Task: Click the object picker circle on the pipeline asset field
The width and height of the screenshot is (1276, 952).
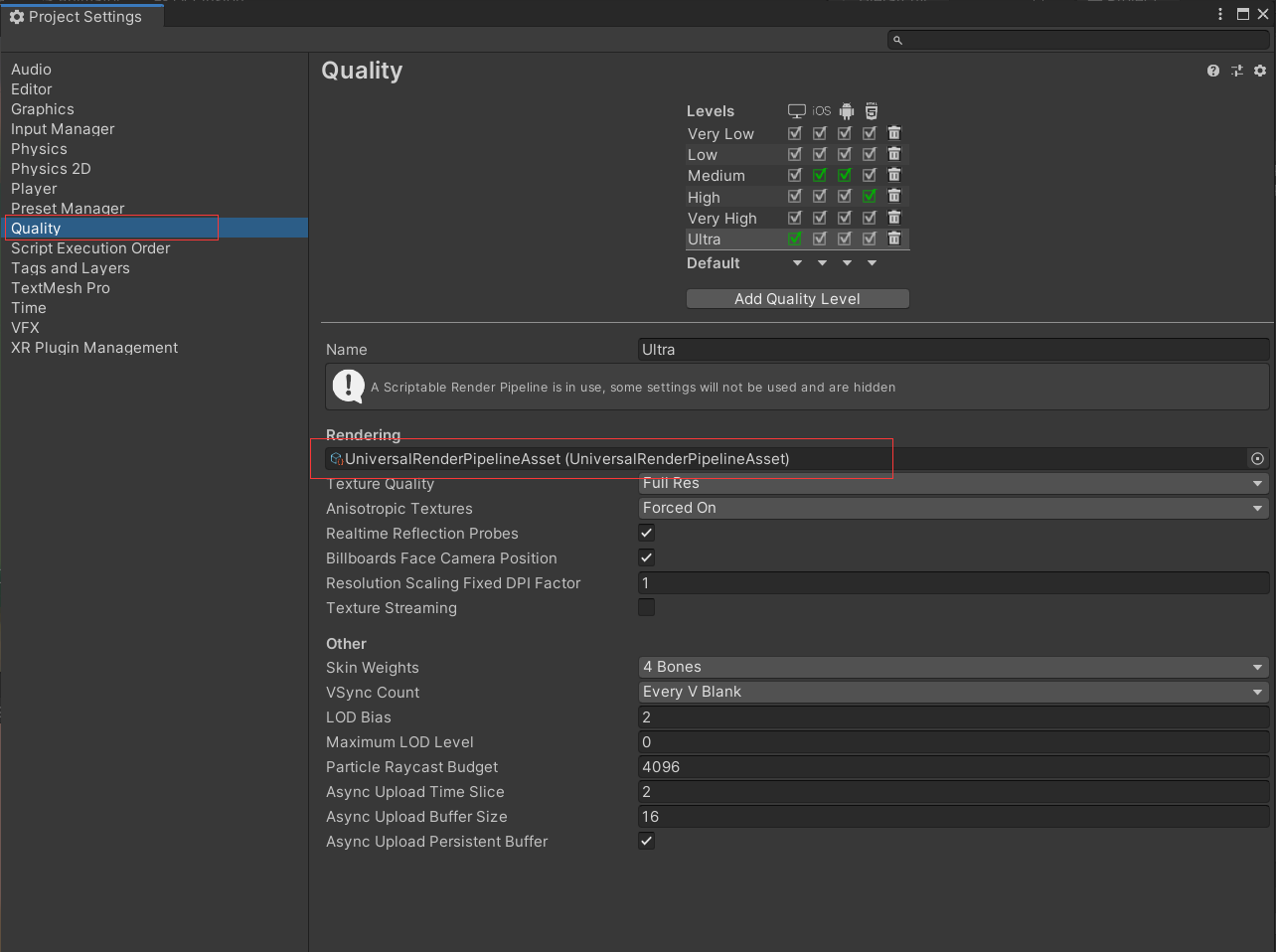Action: tap(1257, 458)
